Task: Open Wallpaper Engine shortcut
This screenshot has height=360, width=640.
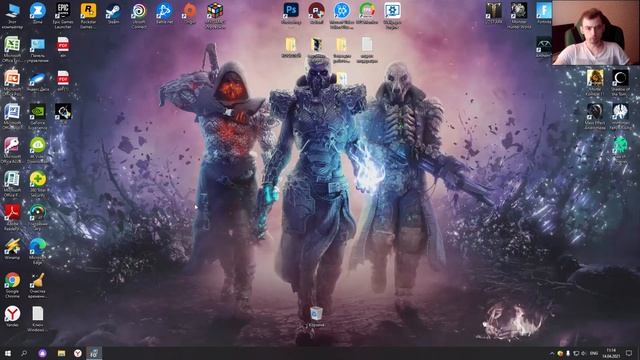Action: click(392, 11)
